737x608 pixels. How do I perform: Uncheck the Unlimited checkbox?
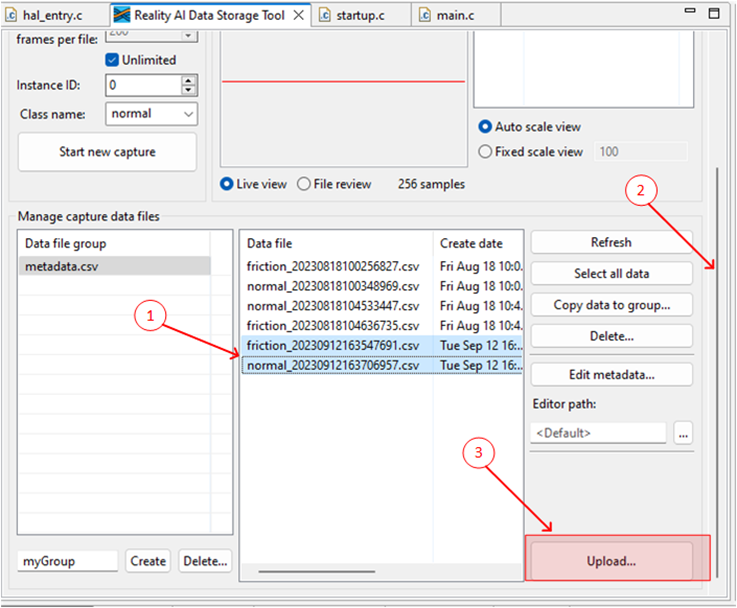tap(112, 60)
